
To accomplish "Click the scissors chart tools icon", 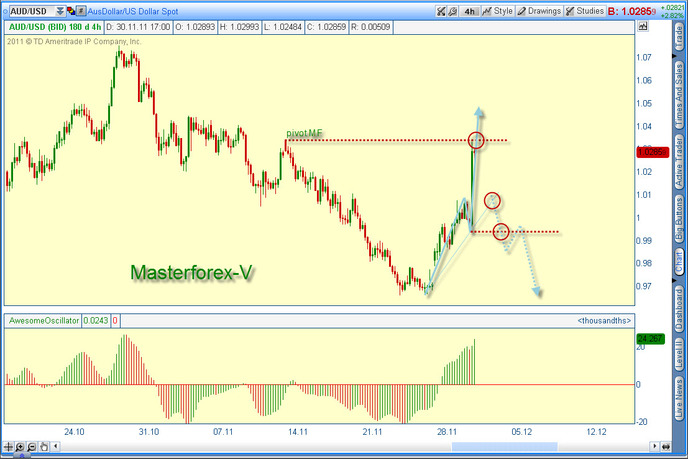I will point(441,11).
